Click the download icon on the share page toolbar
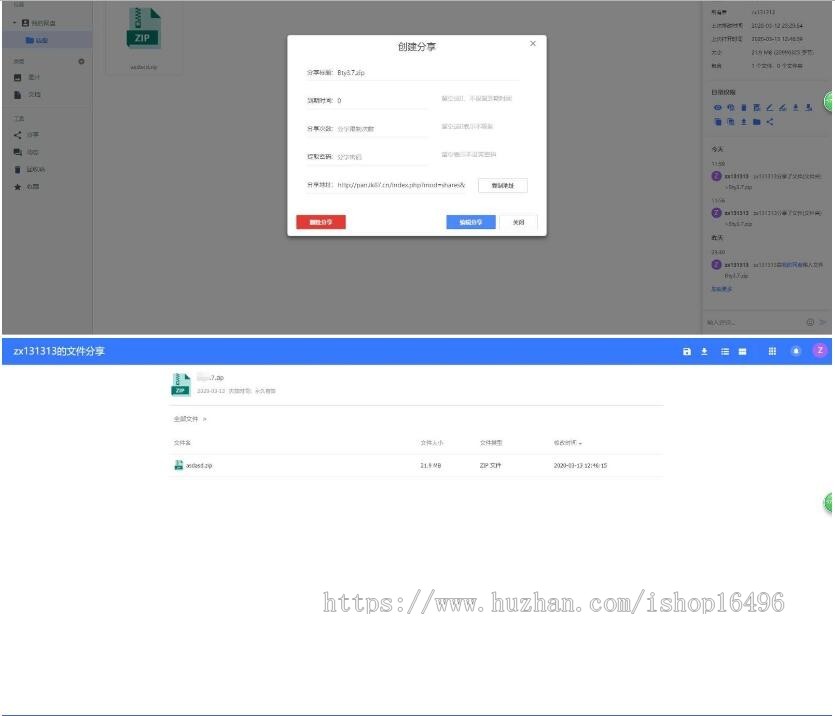835x716 pixels. pos(705,352)
